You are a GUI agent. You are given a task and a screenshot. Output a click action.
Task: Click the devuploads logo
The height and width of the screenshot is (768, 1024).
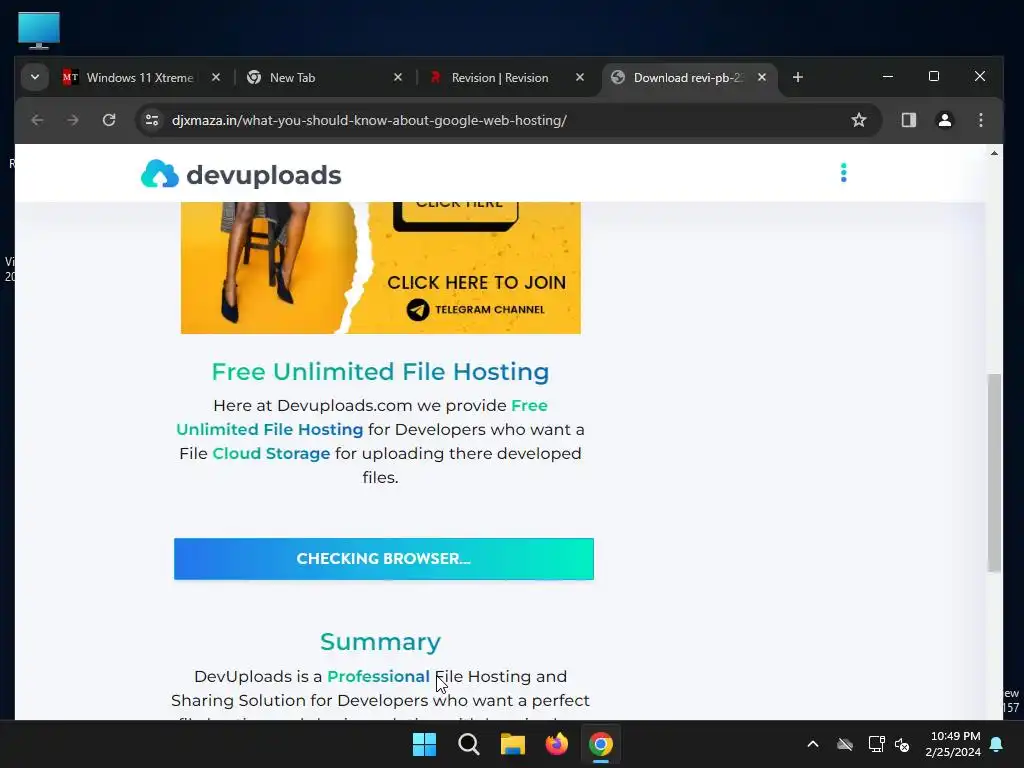tap(241, 174)
